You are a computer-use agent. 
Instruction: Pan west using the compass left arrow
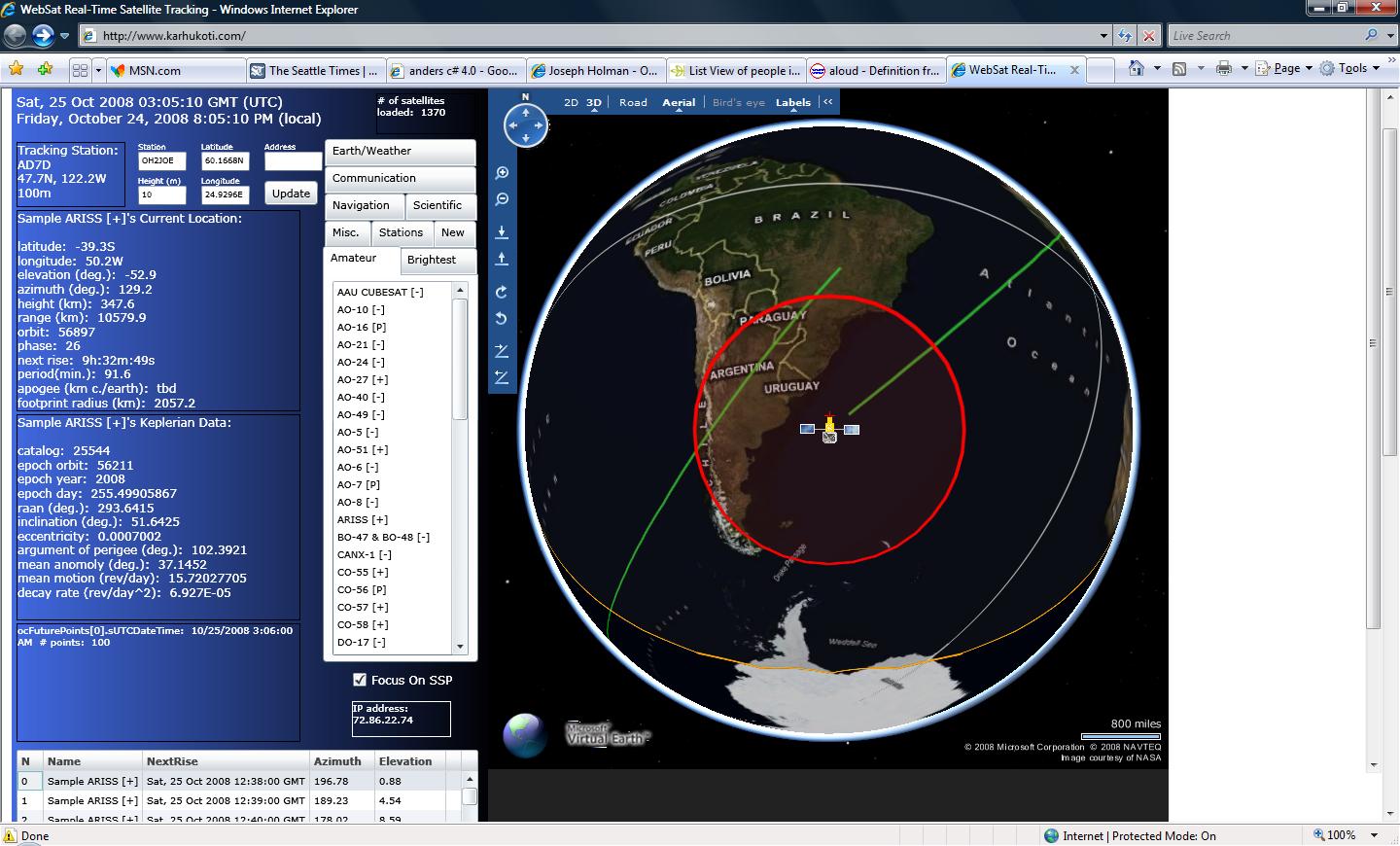pyautogui.click(x=512, y=125)
